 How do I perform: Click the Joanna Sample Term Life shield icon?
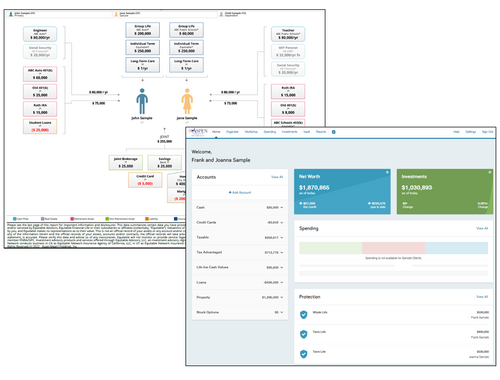[x=303, y=354]
